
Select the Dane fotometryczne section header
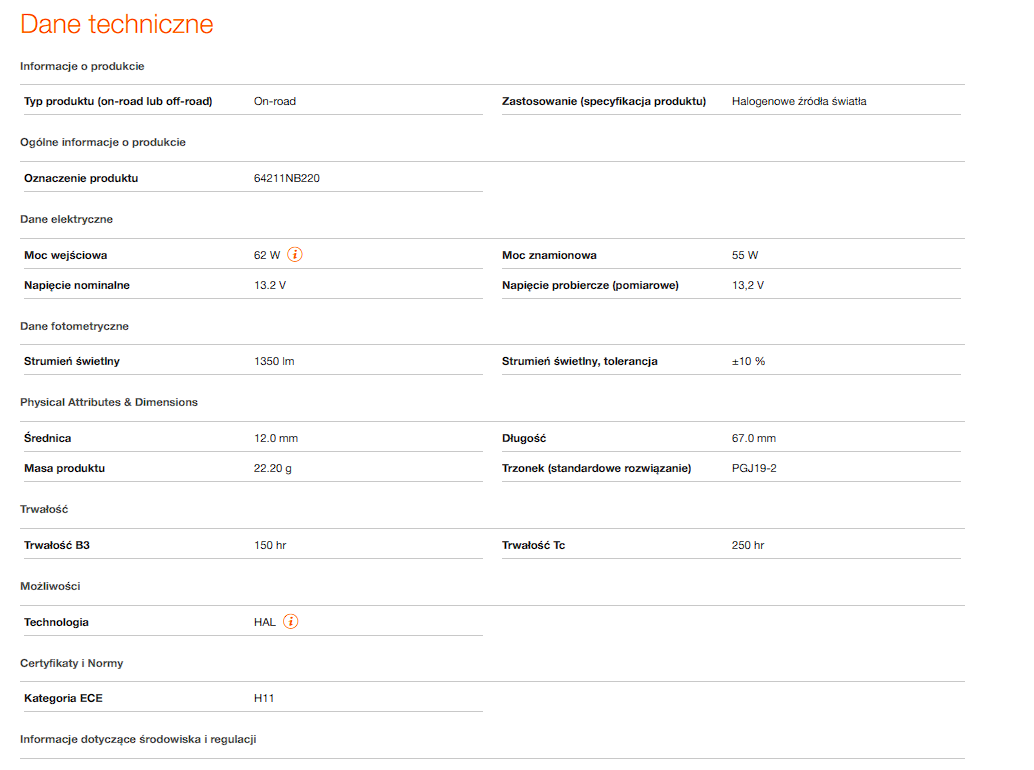pyautogui.click(x=74, y=326)
